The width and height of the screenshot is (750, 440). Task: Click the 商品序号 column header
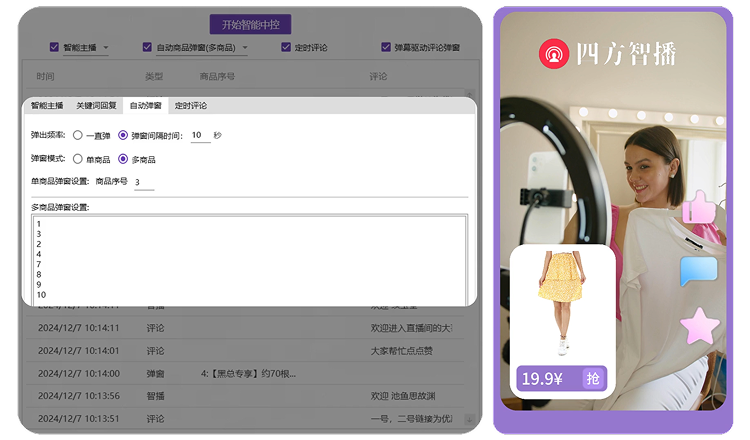pyautogui.click(x=217, y=77)
